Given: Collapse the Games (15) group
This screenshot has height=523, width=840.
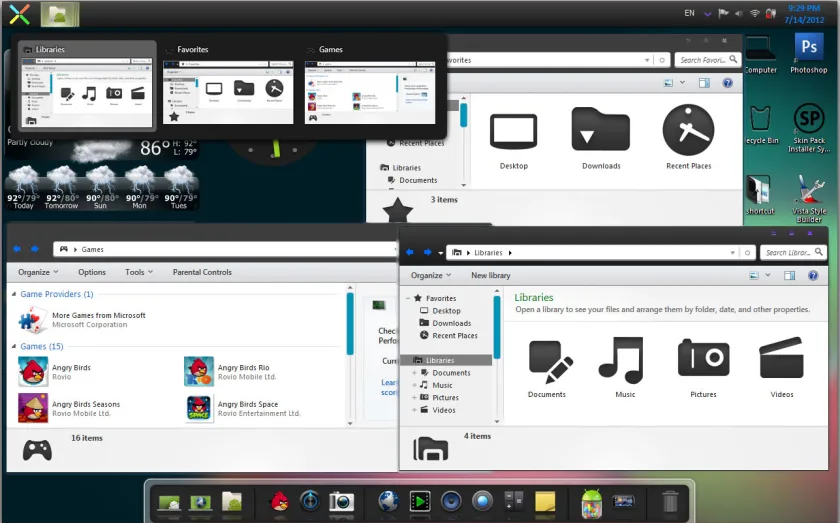Looking at the screenshot, I should click(14, 347).
